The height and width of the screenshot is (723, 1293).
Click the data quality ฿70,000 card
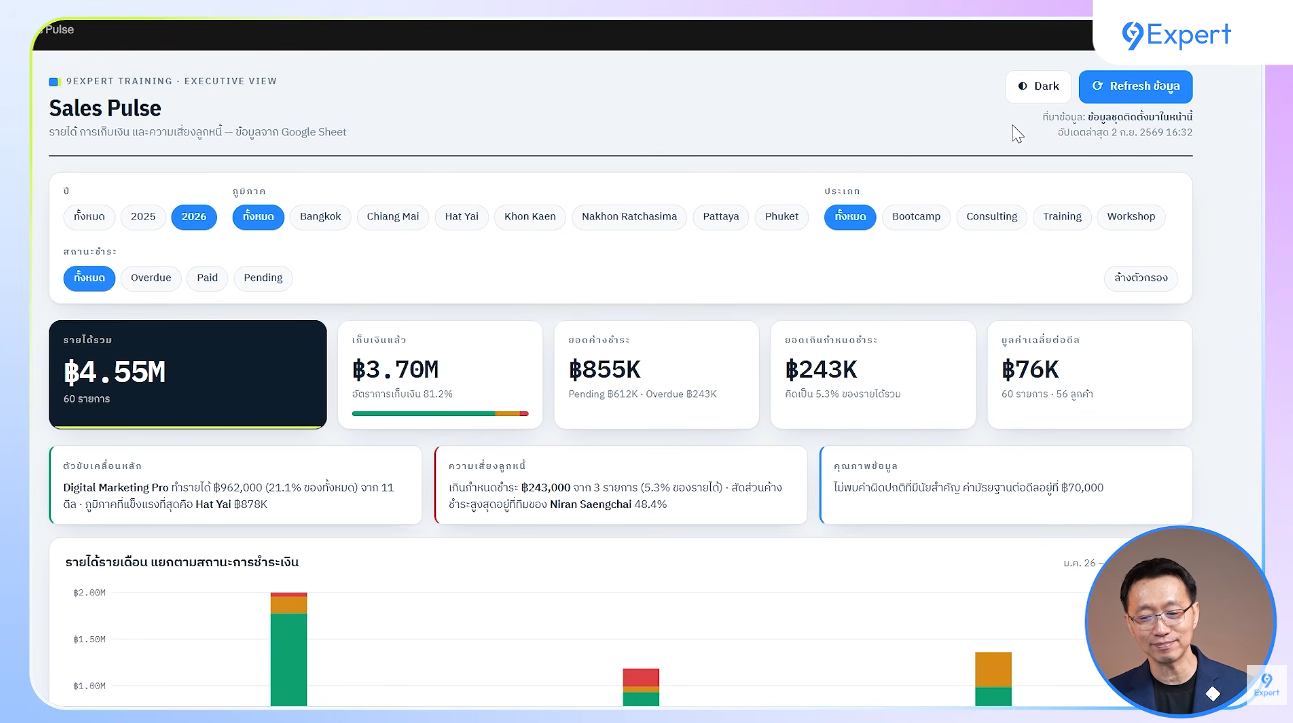[x=1006, y=485]
